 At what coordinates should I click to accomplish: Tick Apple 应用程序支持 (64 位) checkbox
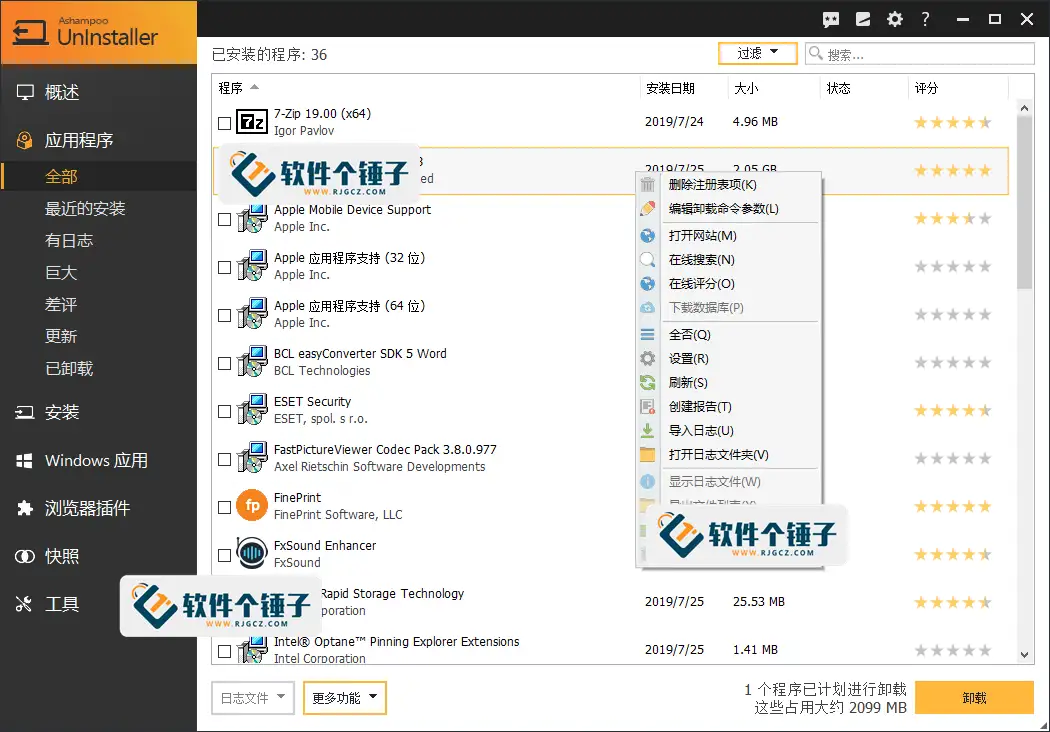click(x=224, y=315)
